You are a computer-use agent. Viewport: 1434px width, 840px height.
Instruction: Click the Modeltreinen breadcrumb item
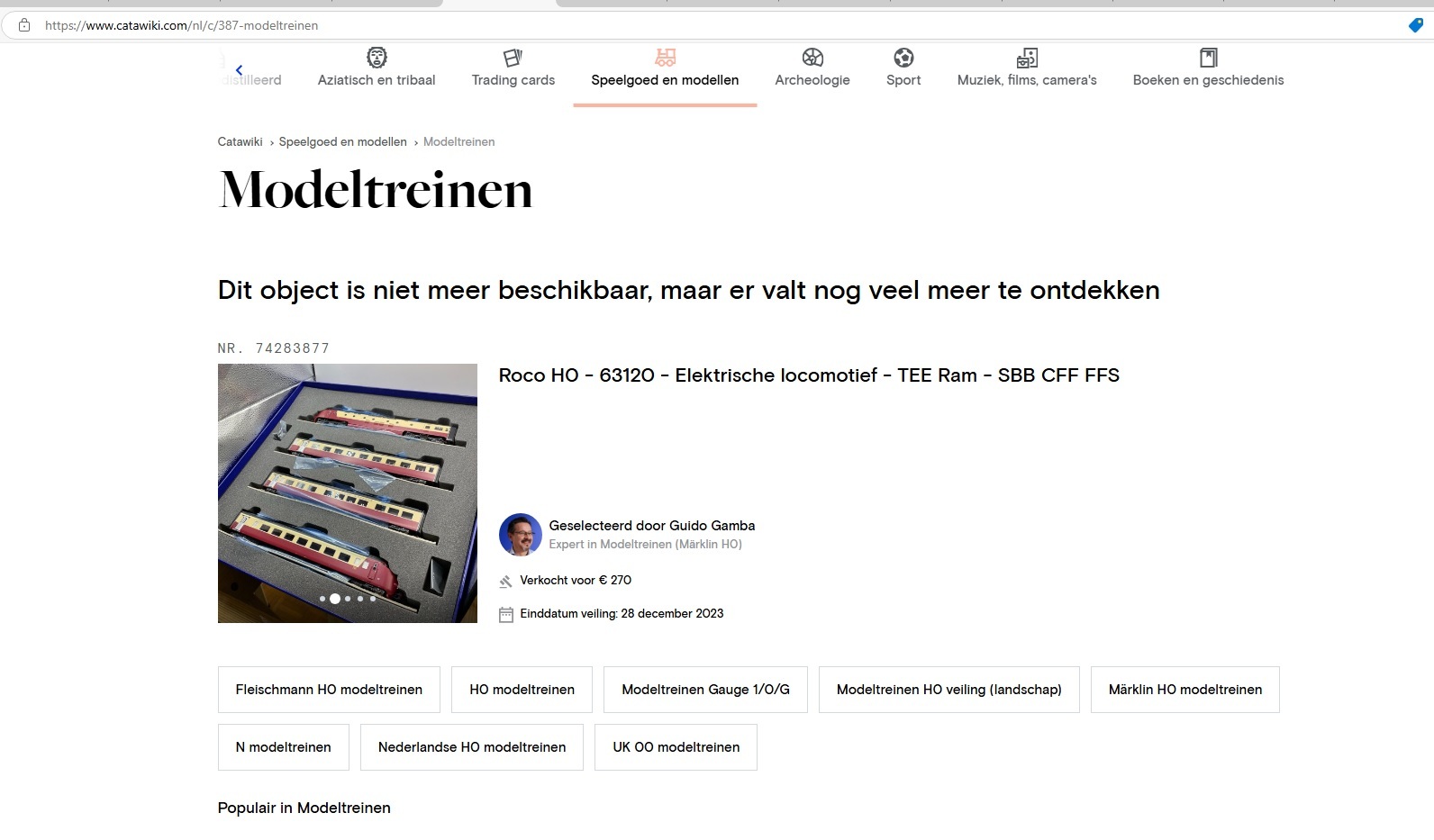coord(459,141)
